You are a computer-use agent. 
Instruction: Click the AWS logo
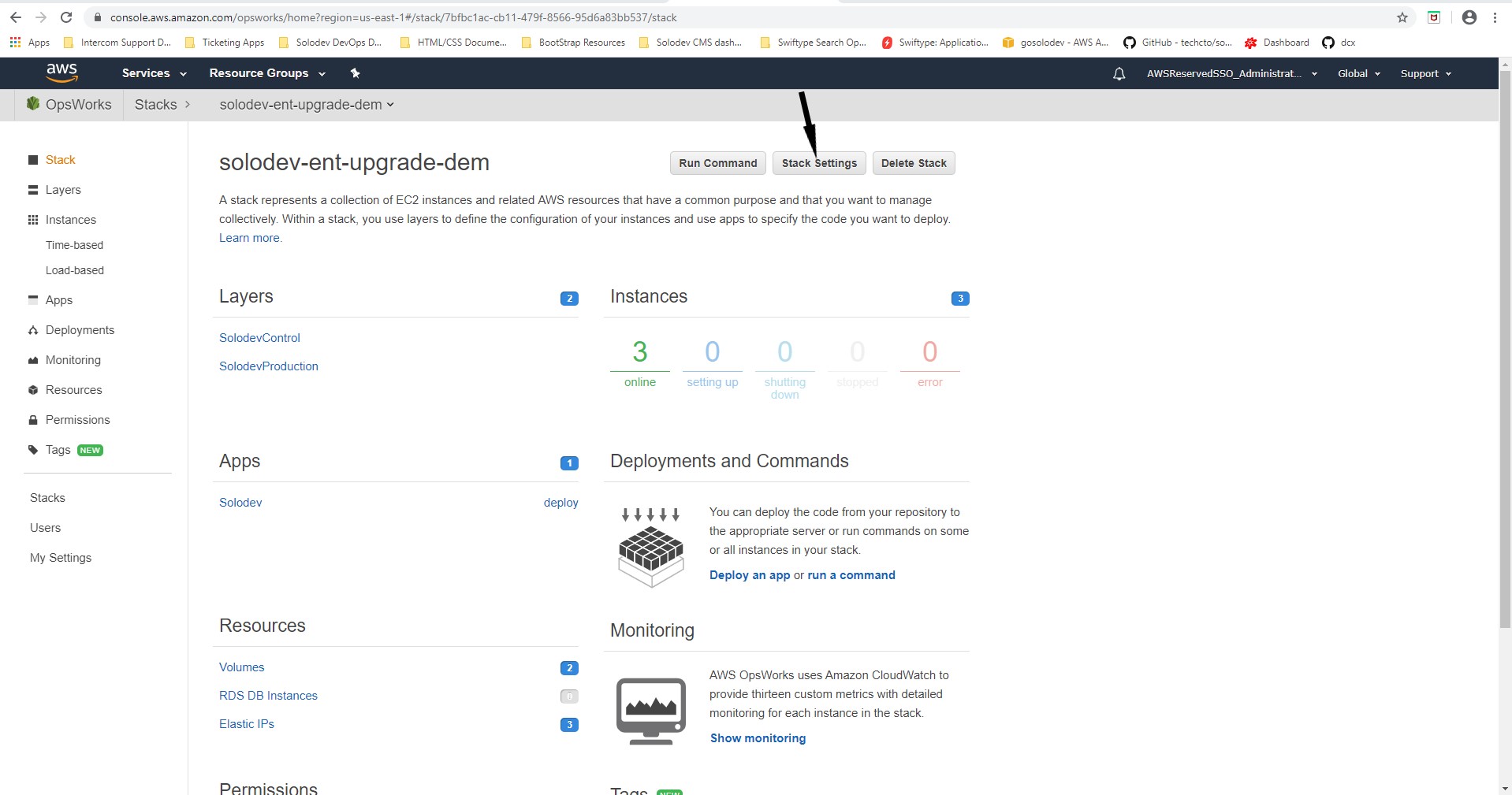(x=61, y=72)
